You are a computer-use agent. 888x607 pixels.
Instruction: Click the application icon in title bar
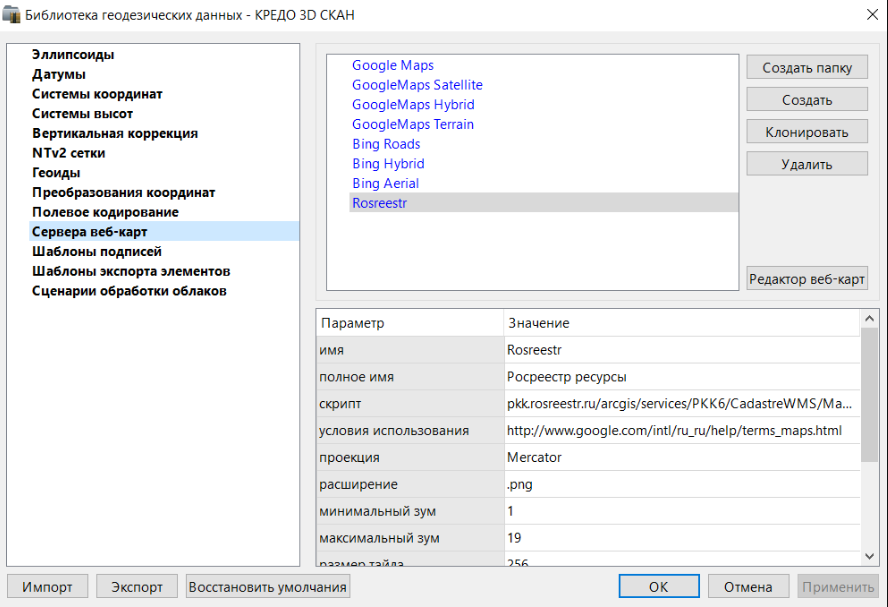(12, 15)
